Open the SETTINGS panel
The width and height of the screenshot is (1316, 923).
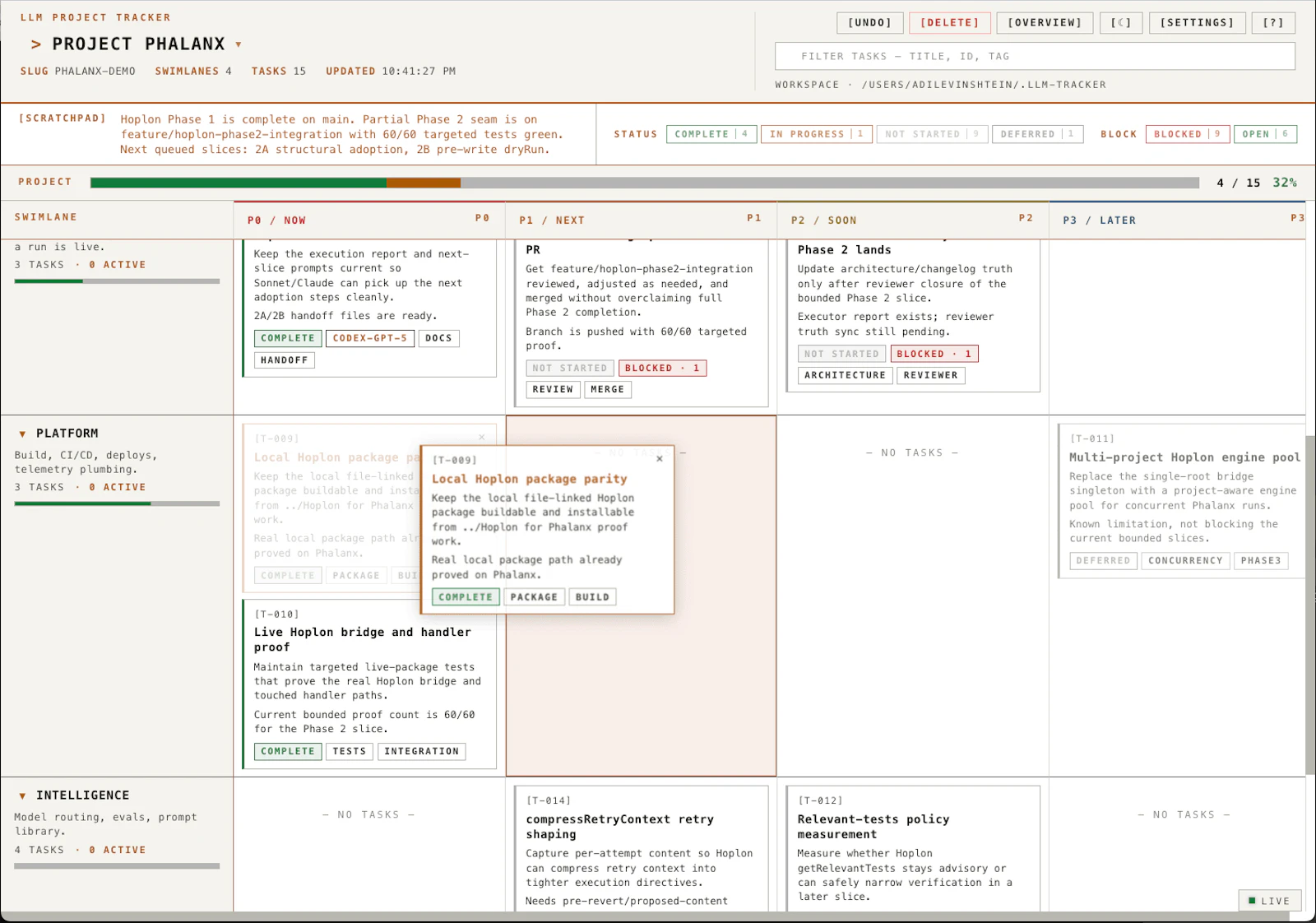click(1197, 22)
